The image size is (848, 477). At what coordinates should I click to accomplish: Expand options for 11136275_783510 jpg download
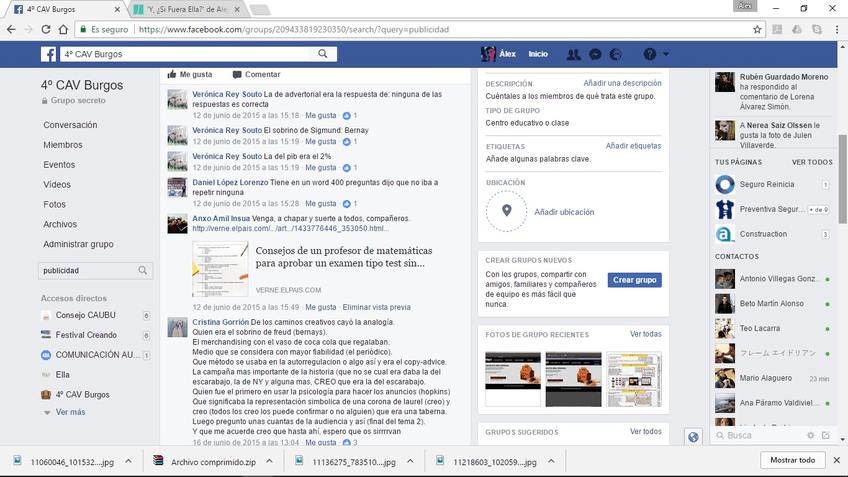pyautogui.click(x=410, y=461)
